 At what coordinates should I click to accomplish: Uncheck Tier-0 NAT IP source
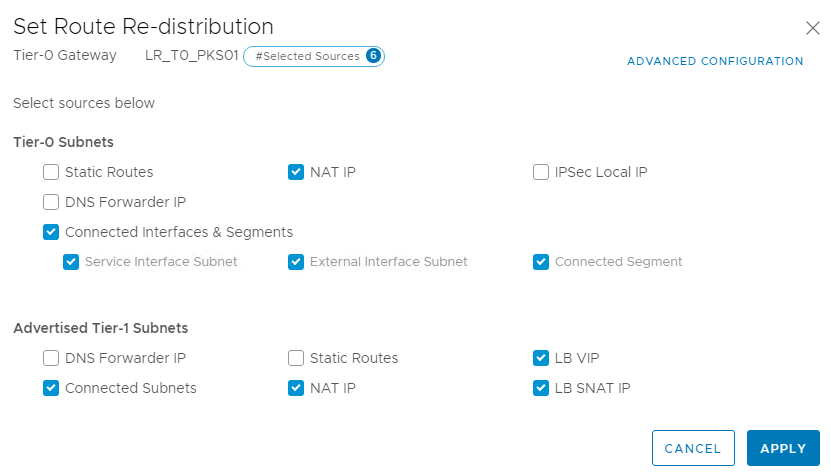click(x=296, y=172)
